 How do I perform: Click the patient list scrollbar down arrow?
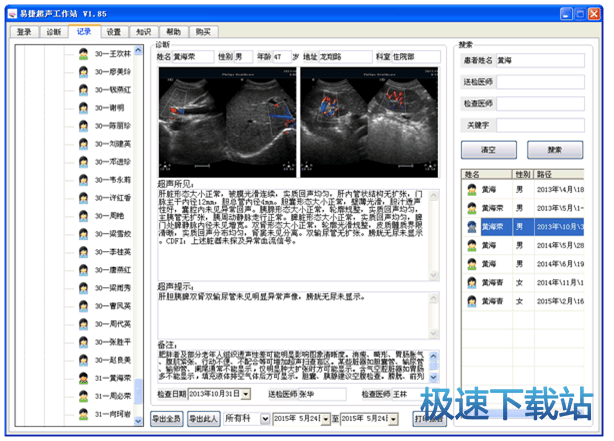click(x=138, y=421)
